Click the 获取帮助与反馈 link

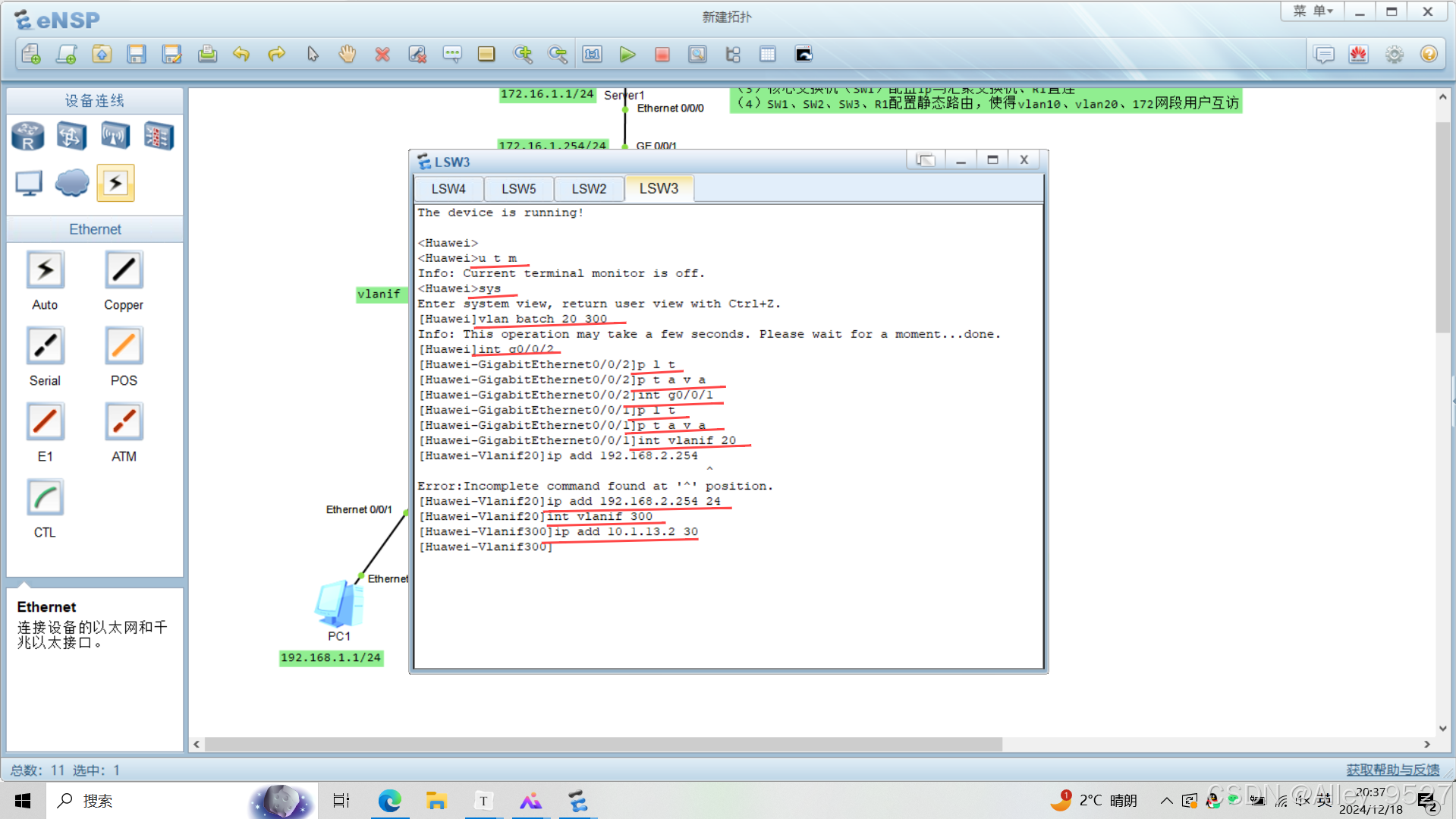click(x=1393, y=770)
